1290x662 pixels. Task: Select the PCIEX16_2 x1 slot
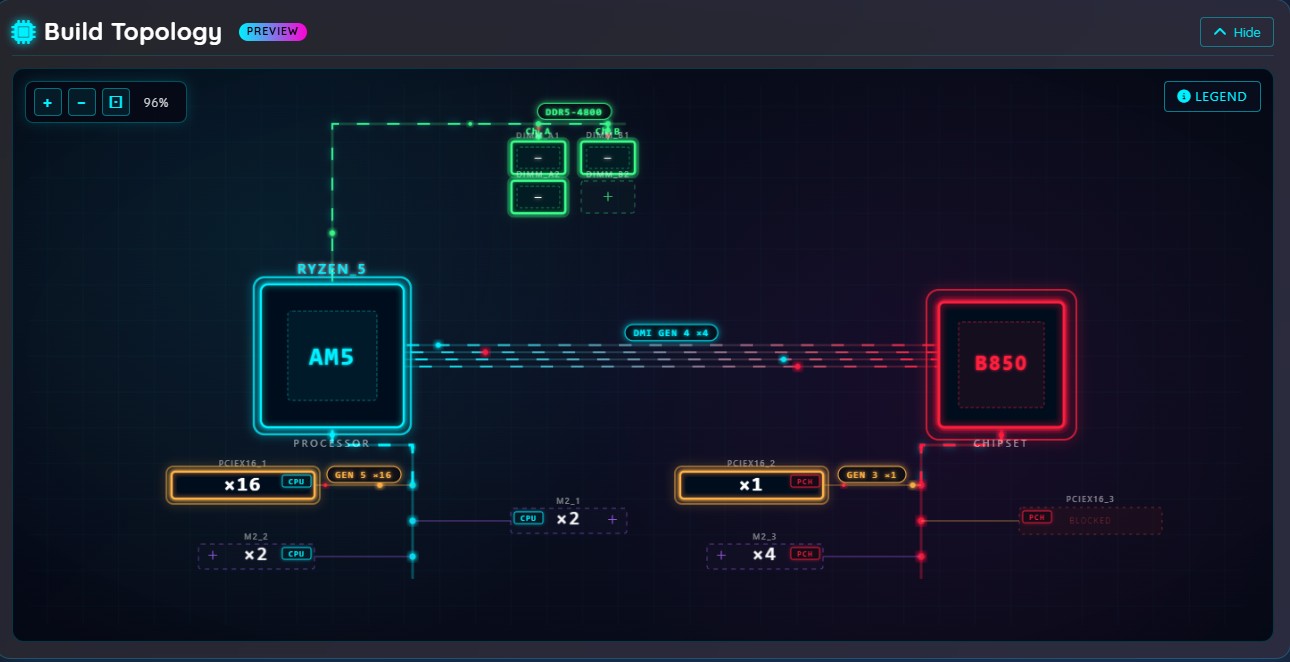(x=751, y=485)
